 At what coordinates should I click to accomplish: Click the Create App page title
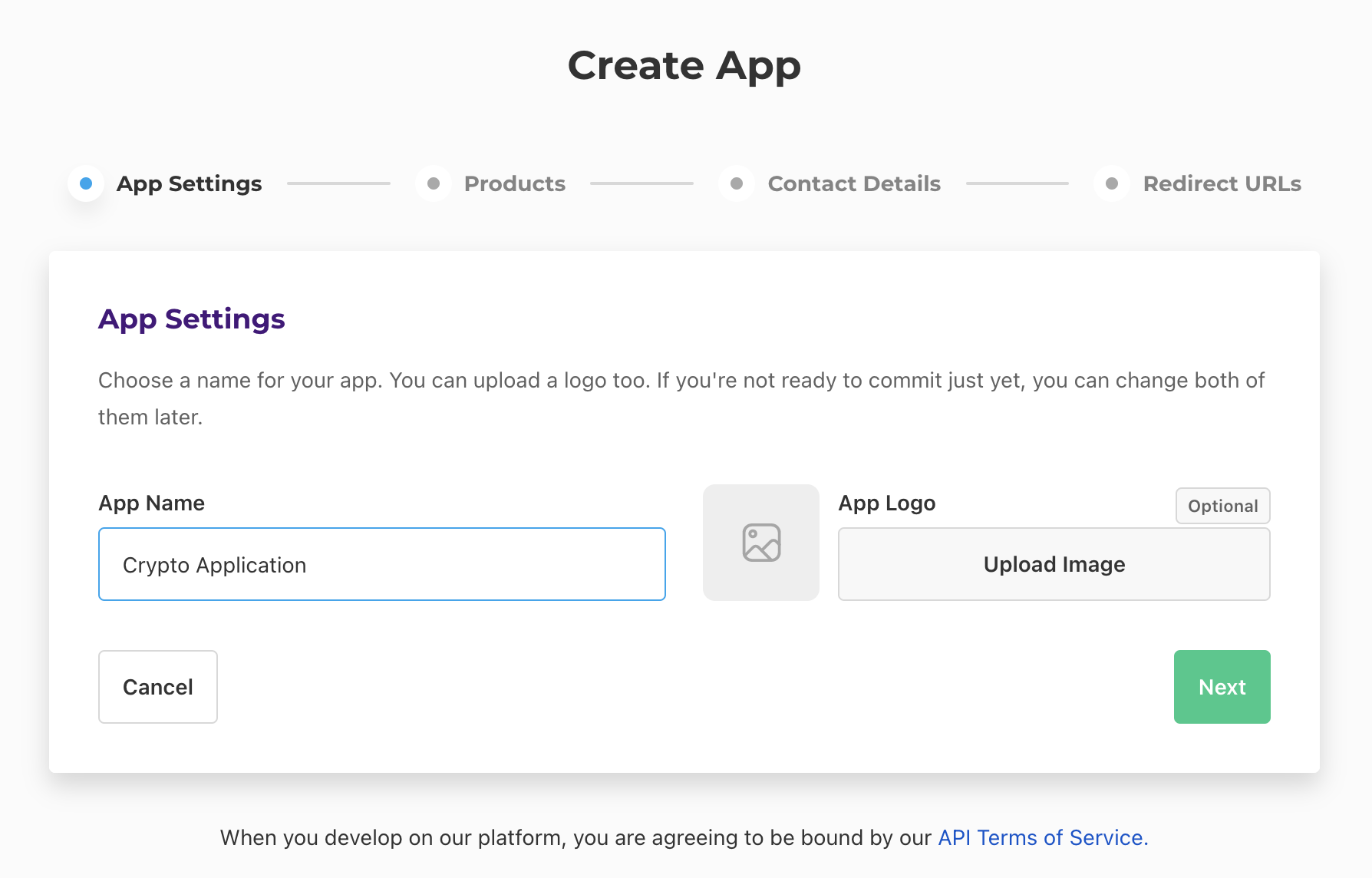coord(684,65)
